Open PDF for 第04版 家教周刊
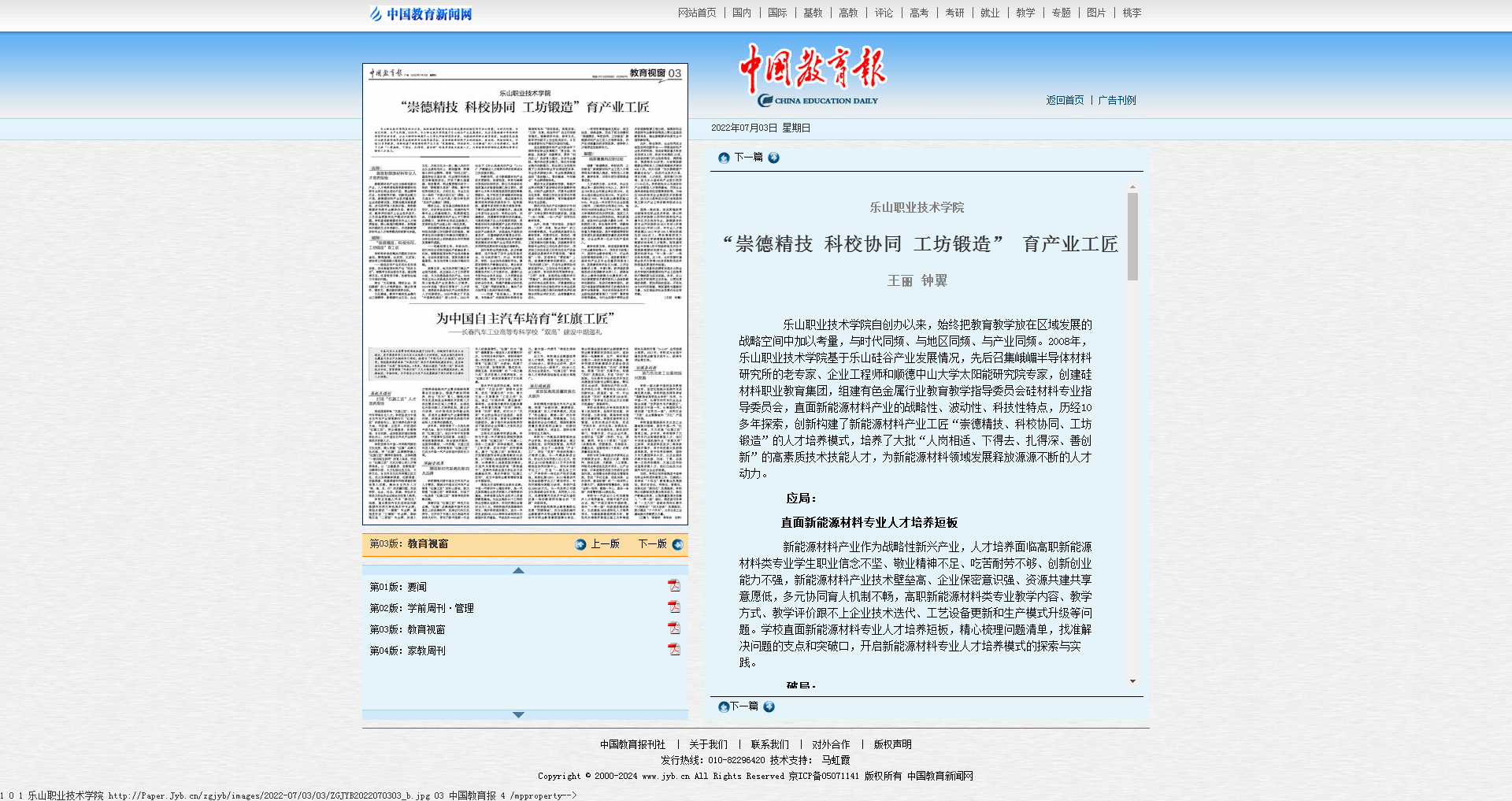This screenshot has height=801, width=1512. click(x=673, y=649)
